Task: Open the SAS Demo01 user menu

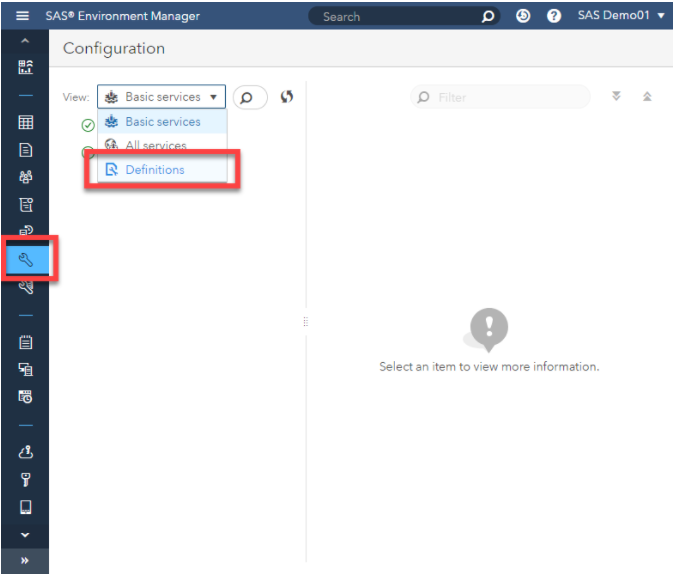Action: 621,16
